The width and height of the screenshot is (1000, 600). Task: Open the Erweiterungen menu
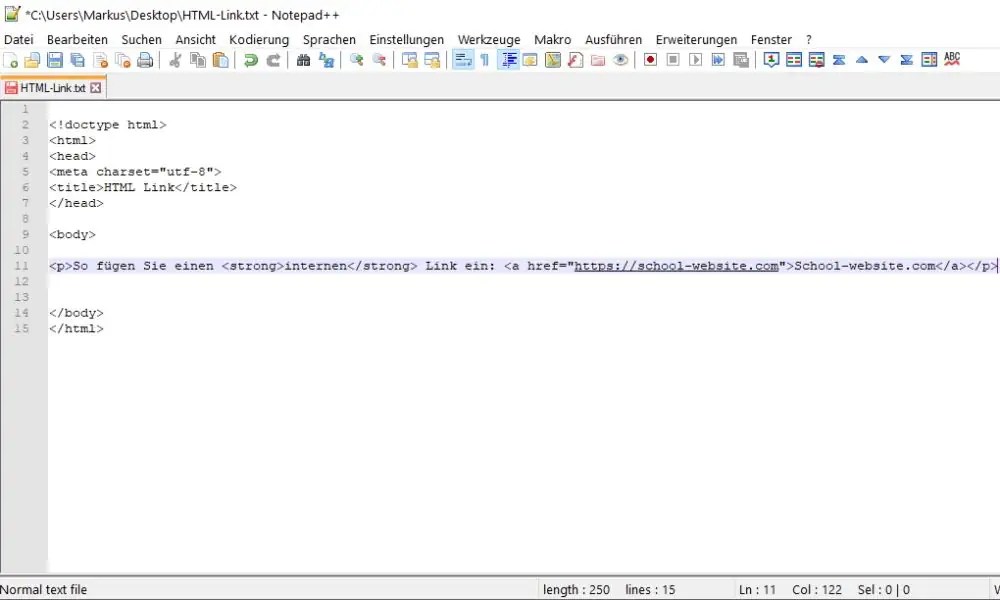pyautogui.click(x=696, y=40)
